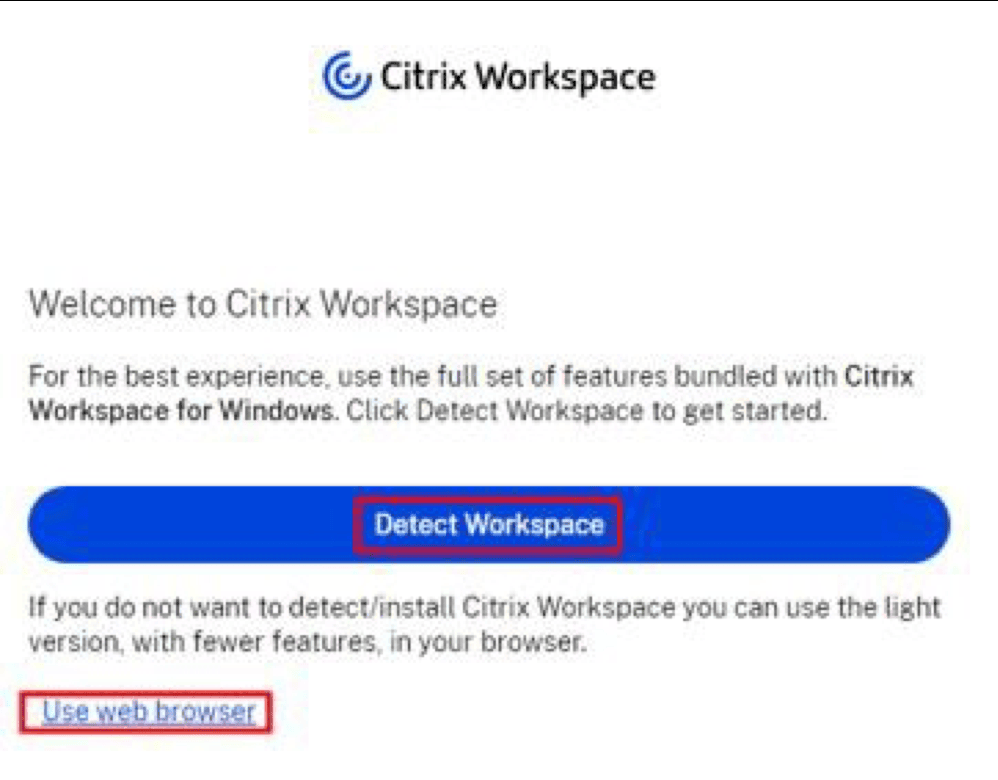
Task: Click the Citrix Workspace wordmark in the header
Action: tap(517, 77)
